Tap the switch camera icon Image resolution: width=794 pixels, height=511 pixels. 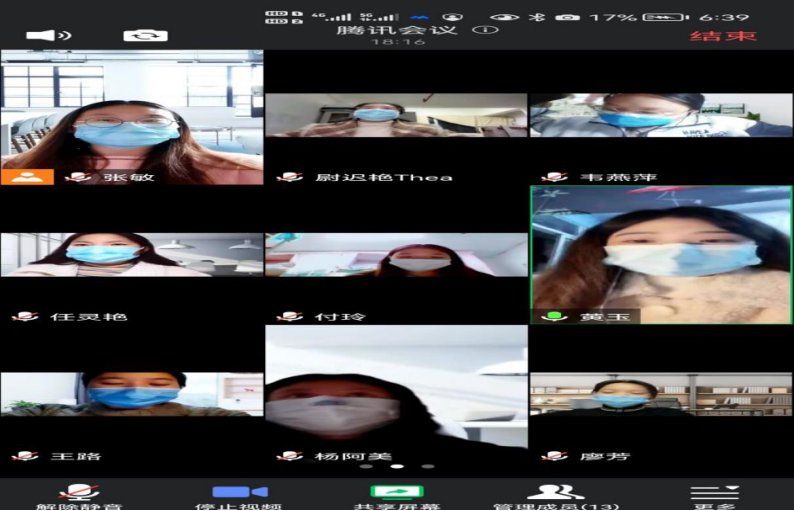[145, 35]
